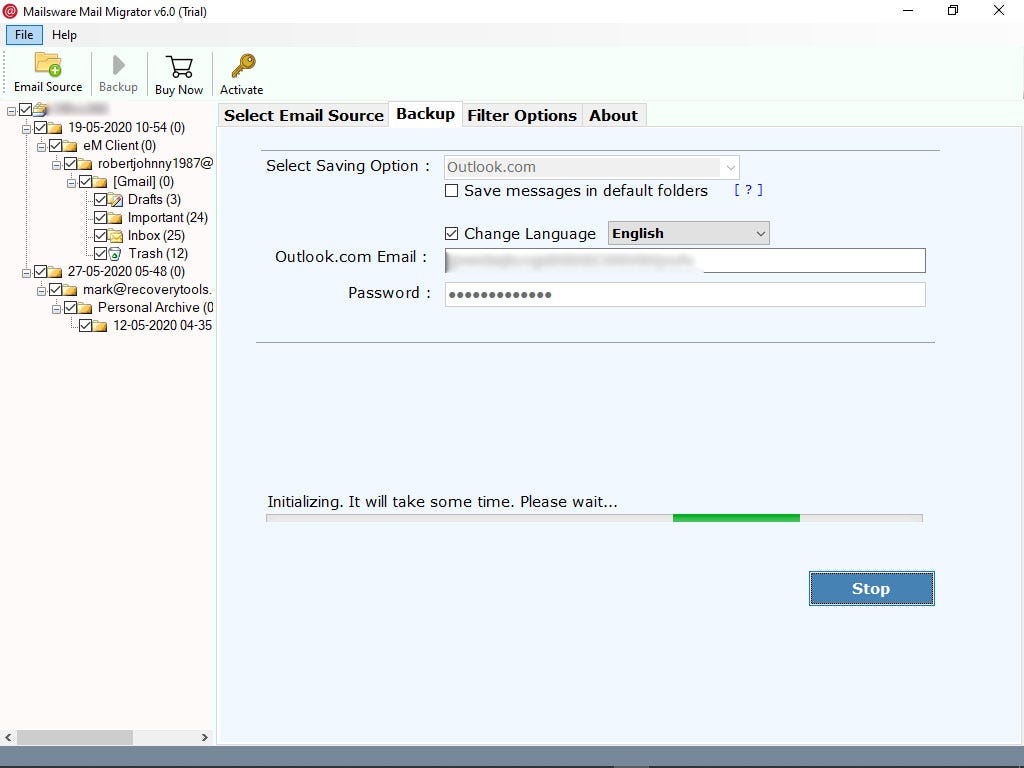Click the horizontal scrollbar thumb in tree panel
The width and height of the screenshot is (1024, 768).
(x=74, y=737)
